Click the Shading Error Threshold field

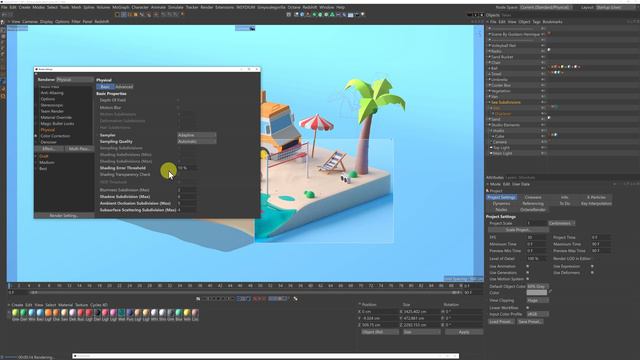[187, 168]
